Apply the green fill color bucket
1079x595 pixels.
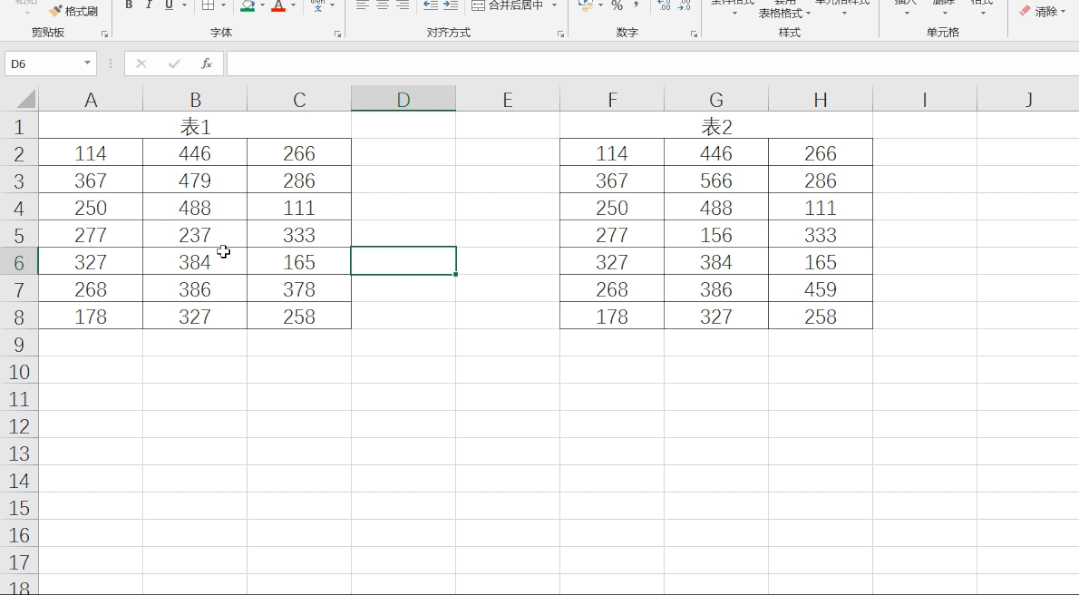click(x=248, y=6)
